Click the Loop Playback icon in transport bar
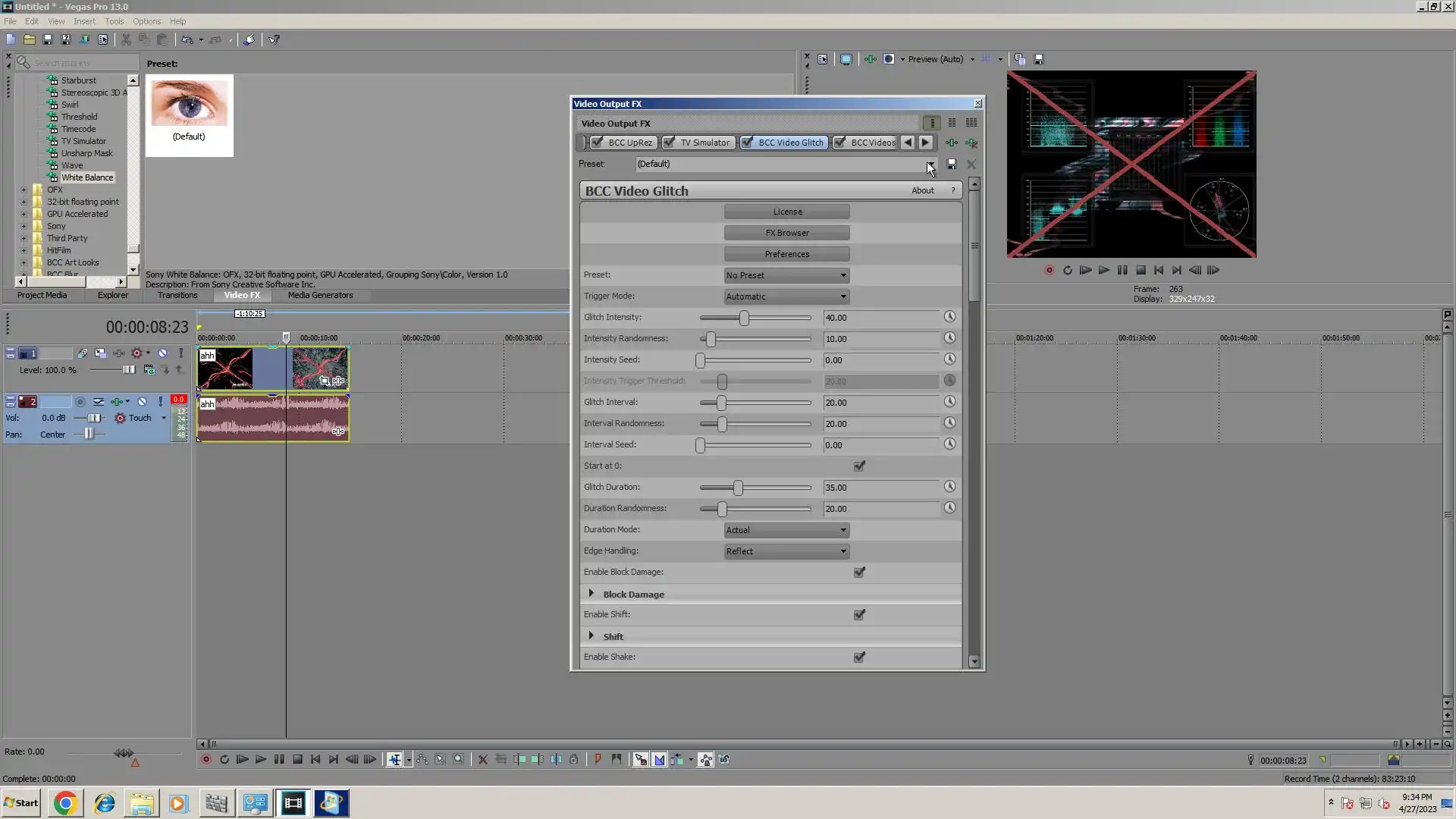1456x819 pixels. click(224, 759)
